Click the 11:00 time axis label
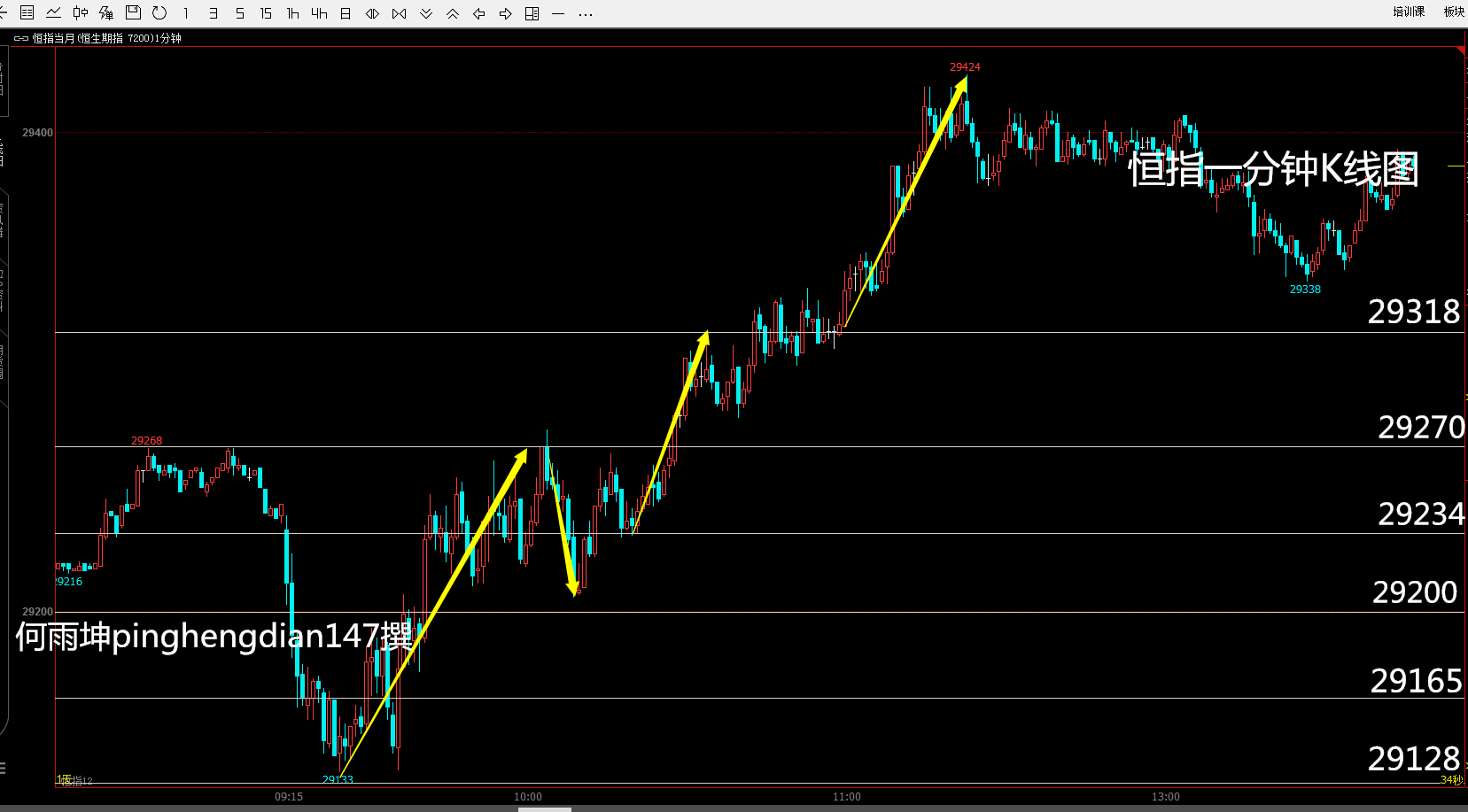The image size is (1468, 812). tap(847, 797)
